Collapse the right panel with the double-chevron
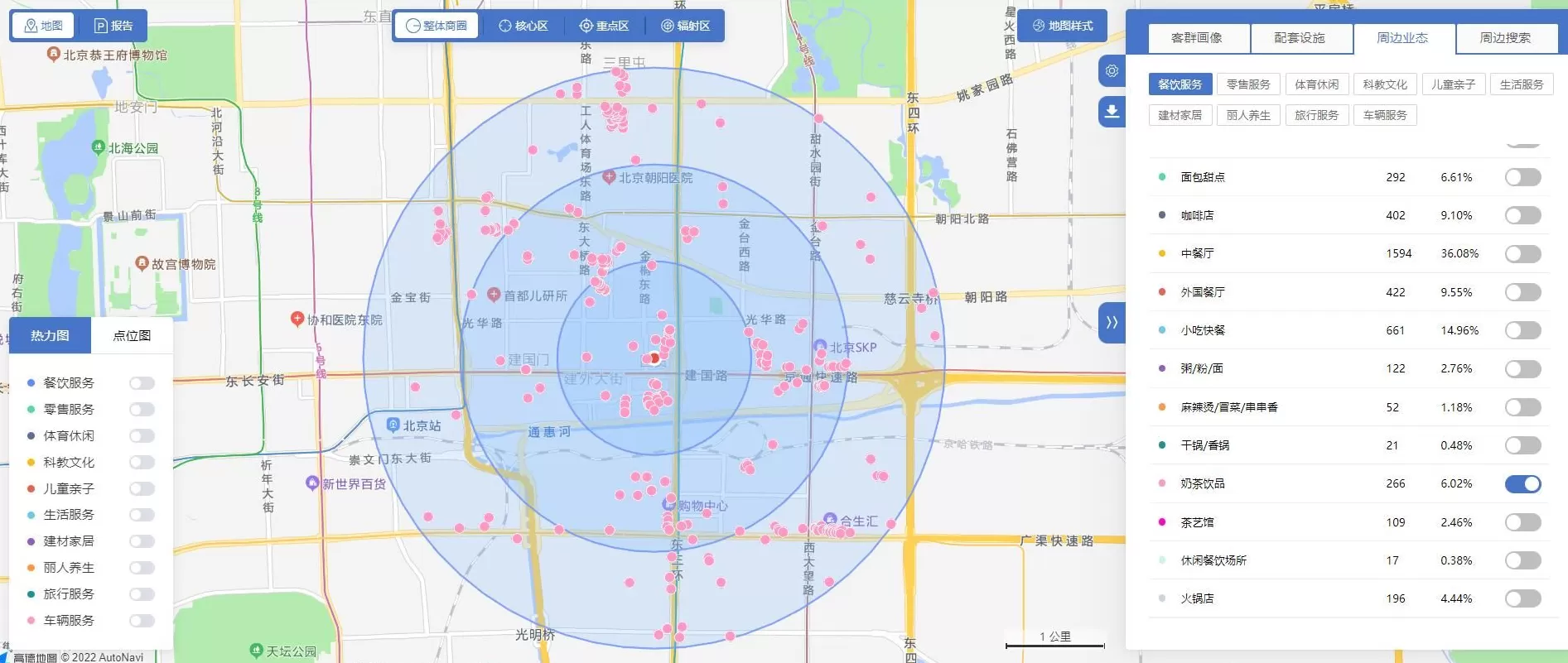This screenshot has height=663, width=1568. [1112, 322]
